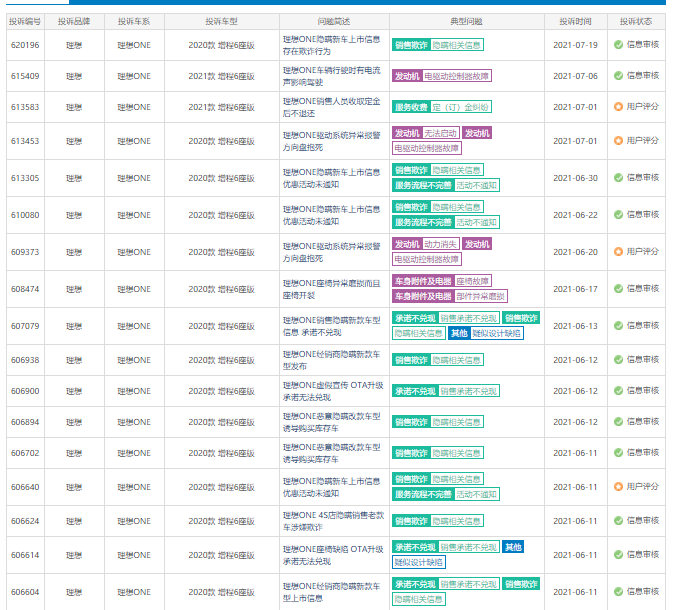Click orange status icon for complaint 606640
674x610 pixels.
coord(618,487)
